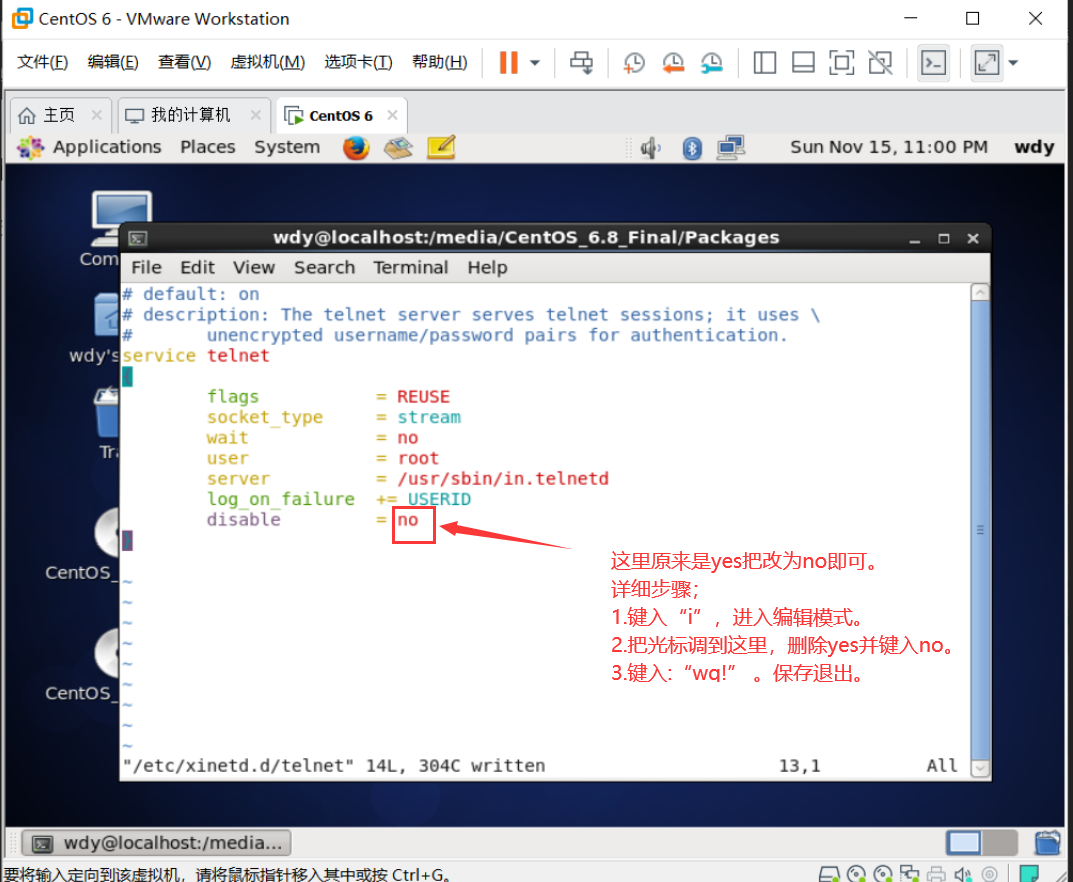Image resolution: width=1073 pixels, height=882 pixels.
Task: Click the stretch guest display icon
Action: pyautogui.click(x=987, y=63)
